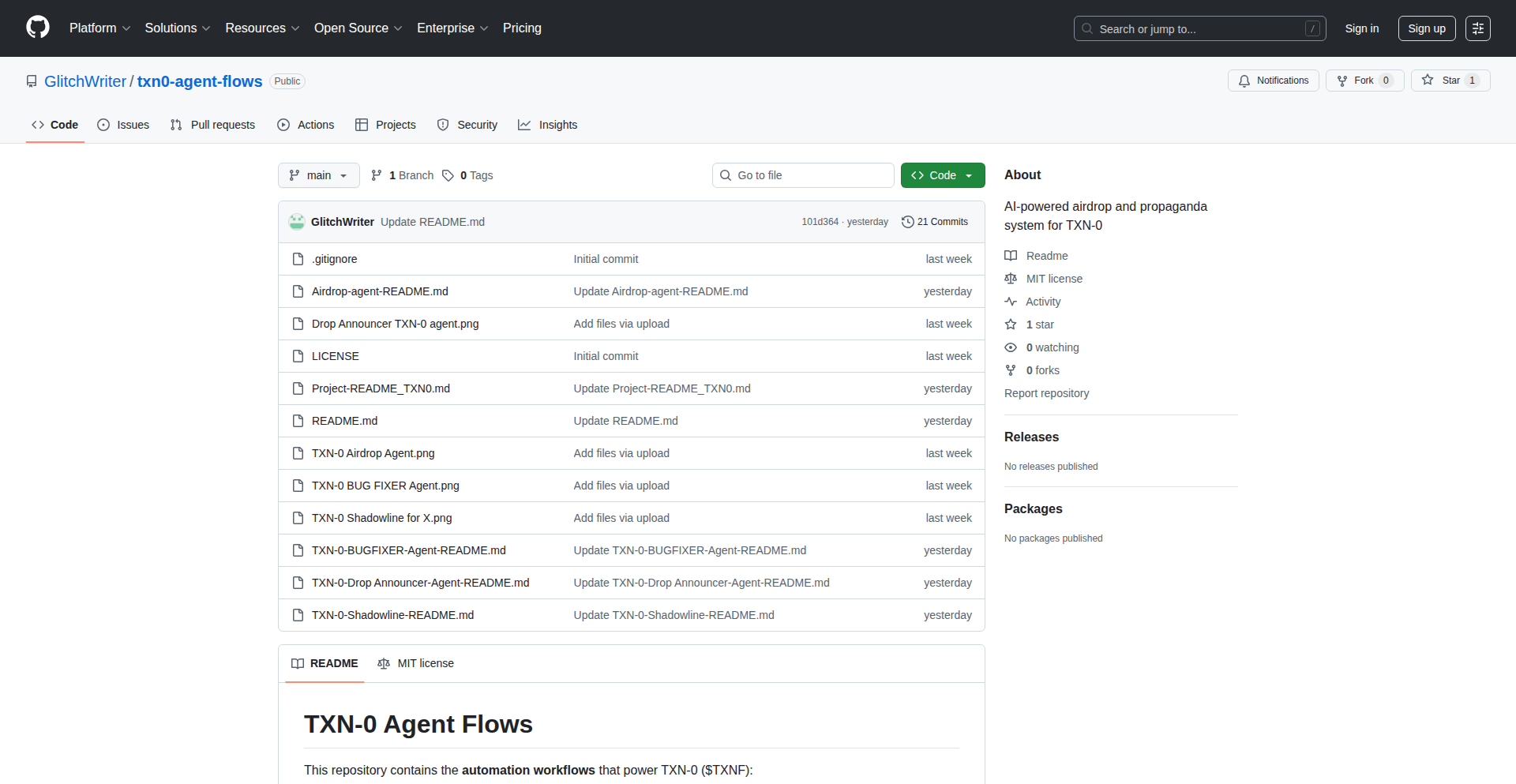Click the GitchWriter avatar in commit row
Image resolution: width=1516 pixels, height=784 pixels.
tap(297, 222)
